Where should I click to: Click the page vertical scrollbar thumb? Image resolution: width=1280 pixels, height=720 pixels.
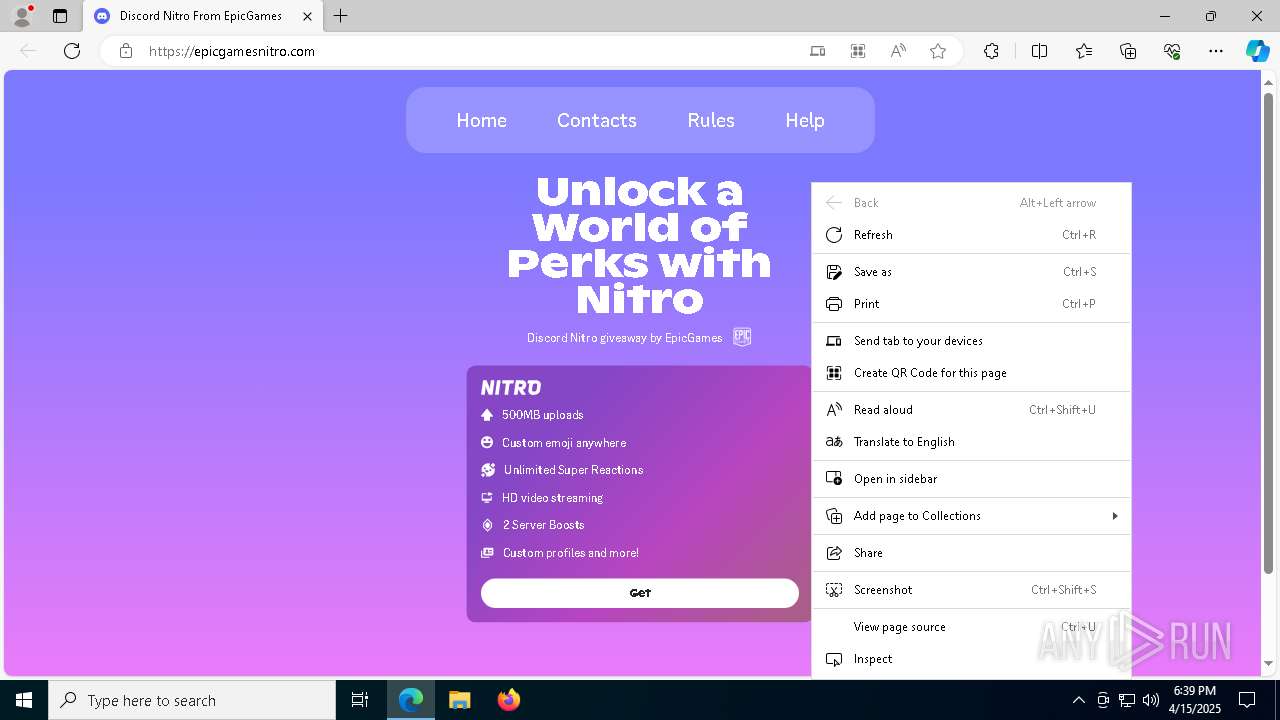[1268, 332]
